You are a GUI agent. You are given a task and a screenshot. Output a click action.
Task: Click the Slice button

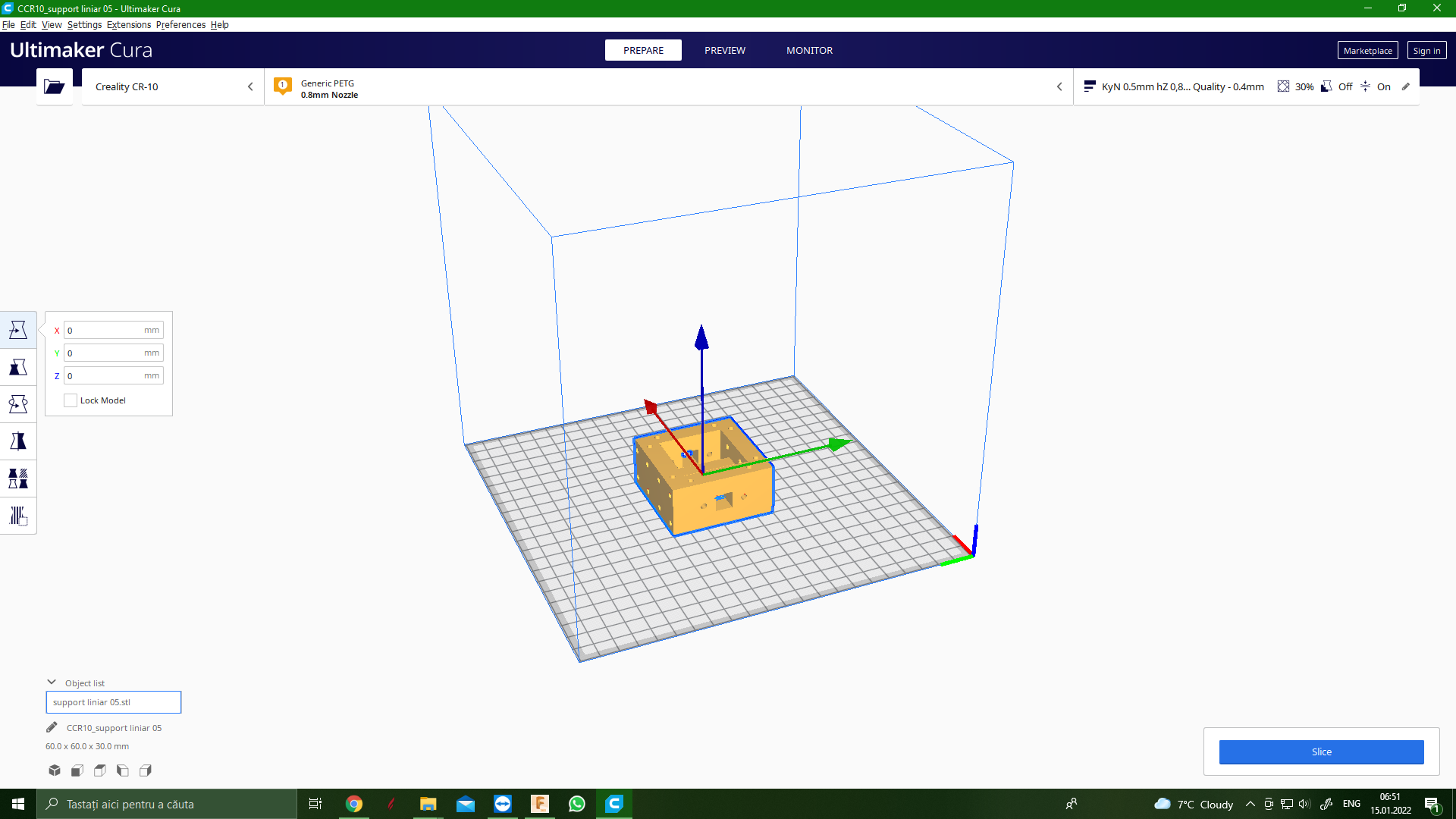click(1321, 752)
